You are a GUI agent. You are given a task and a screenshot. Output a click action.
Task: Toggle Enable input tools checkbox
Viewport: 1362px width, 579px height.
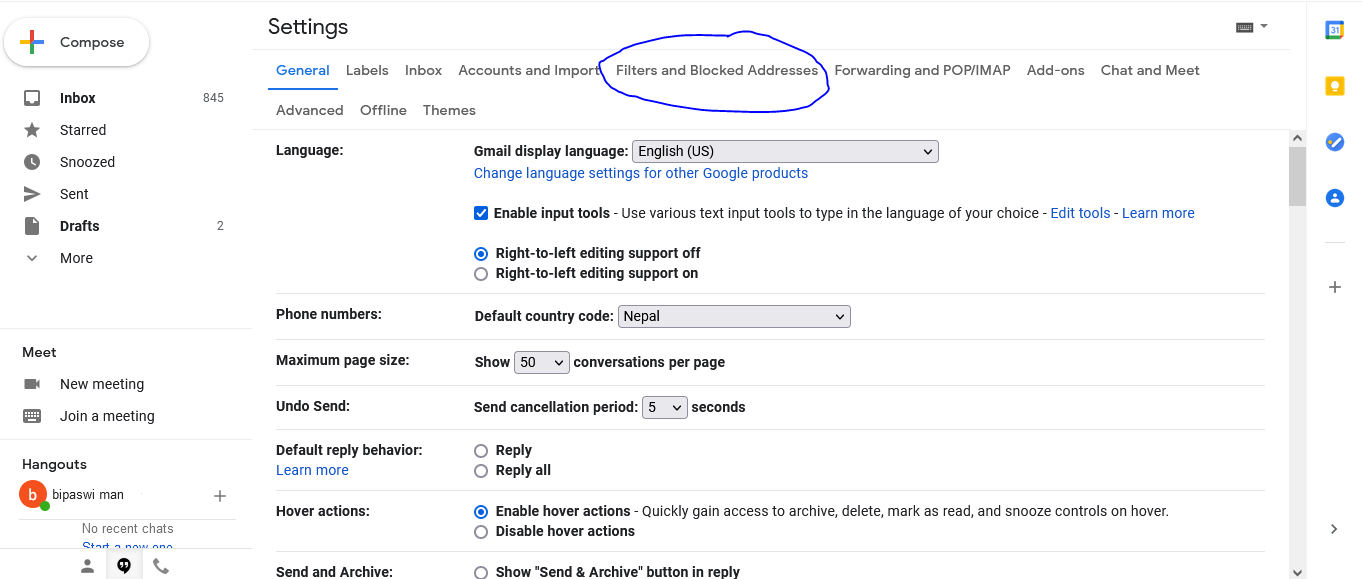(x=481, y=213)
